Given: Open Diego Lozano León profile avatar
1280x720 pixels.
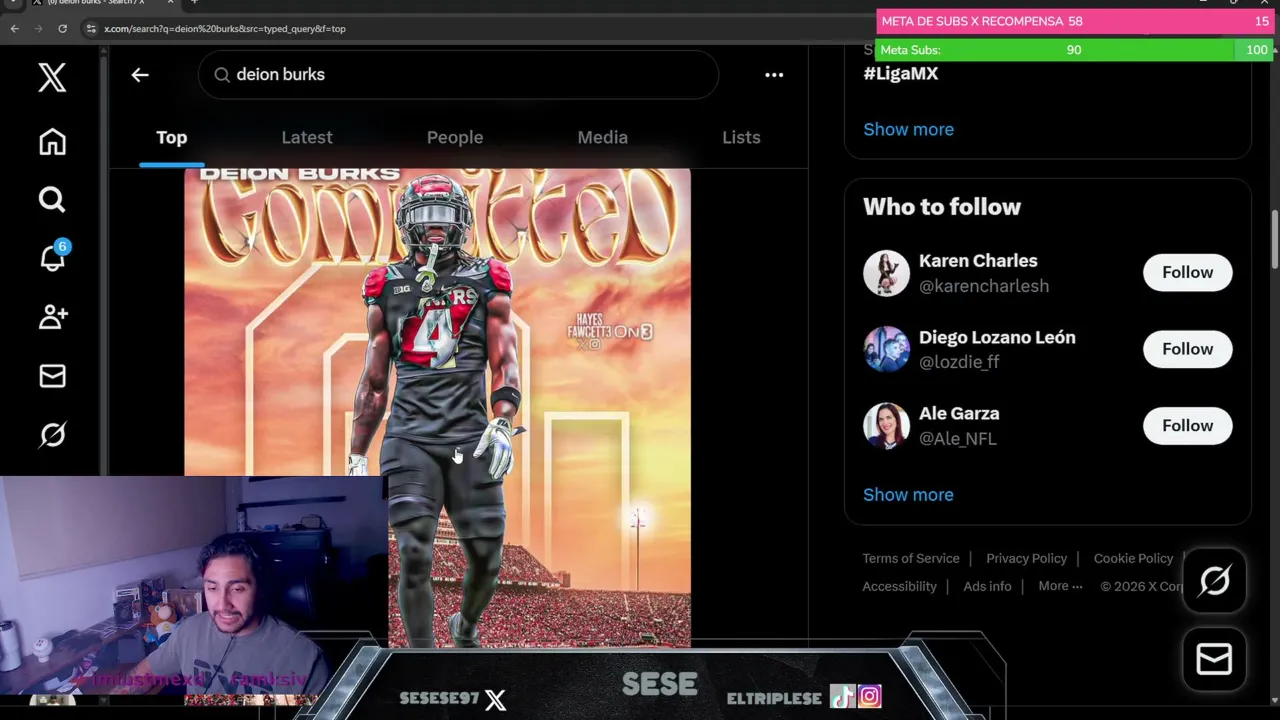Looking at the screenshot, I should click(x=886, y=349).
